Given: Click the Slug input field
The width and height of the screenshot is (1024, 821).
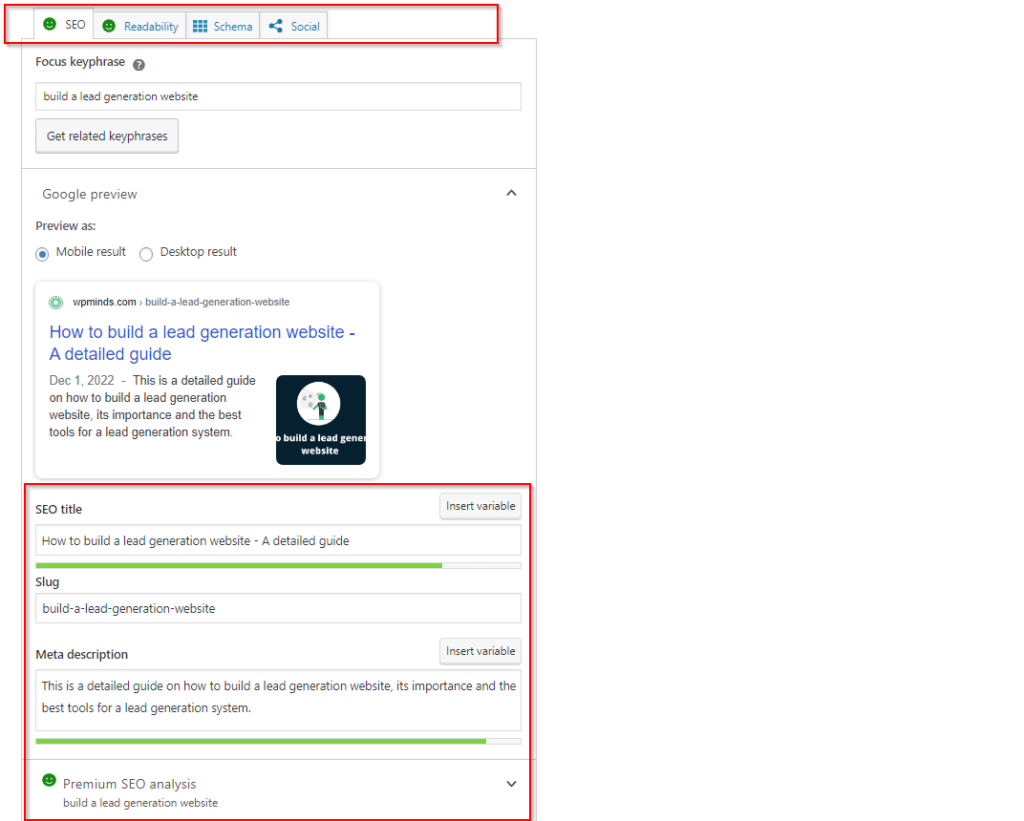Looking at the screenshot, I should (278, 609).
